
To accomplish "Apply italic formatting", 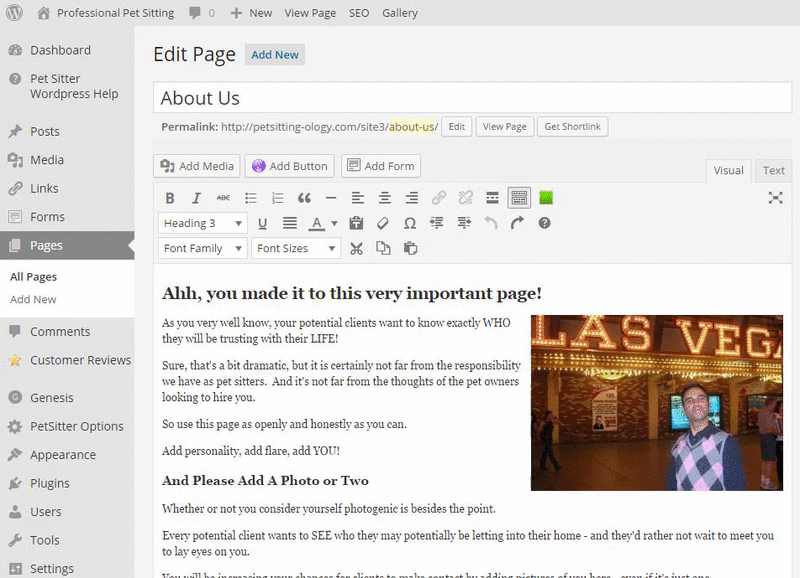I will click(196, 198).
